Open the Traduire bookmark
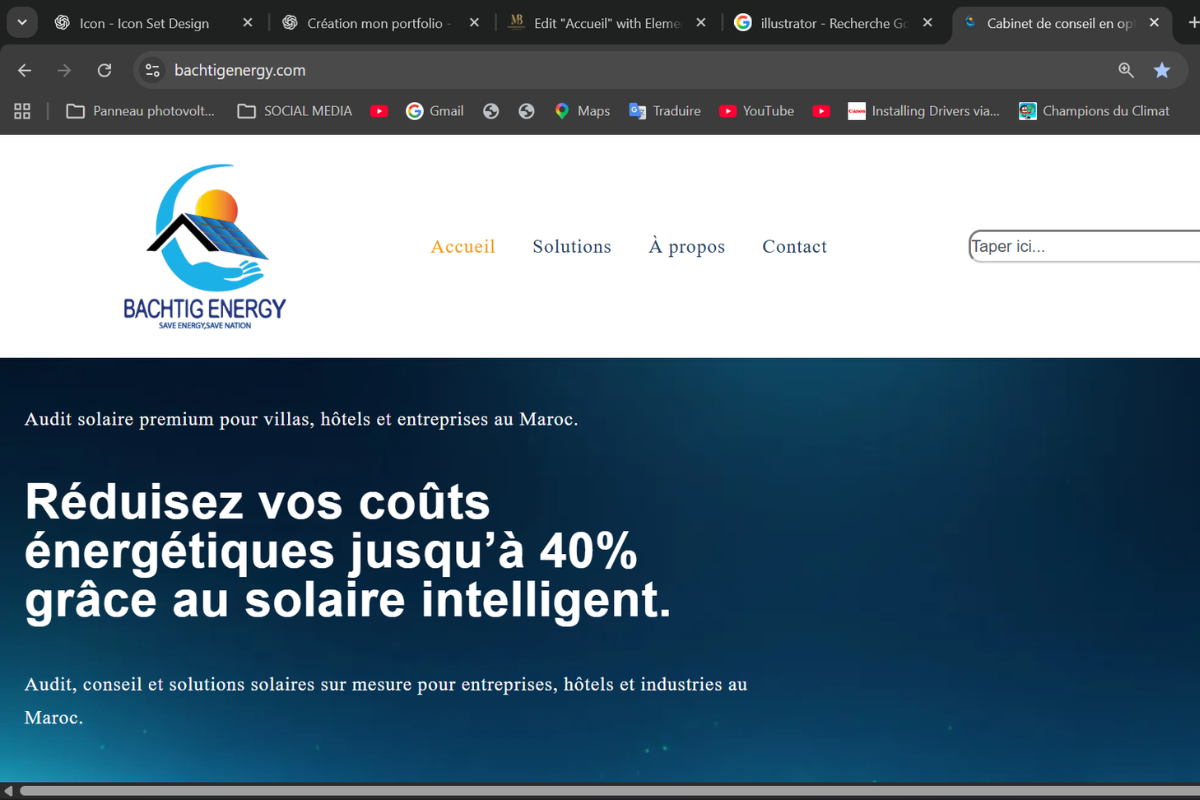Viewport: 1200px width, 800px height. tap(665, 111)
